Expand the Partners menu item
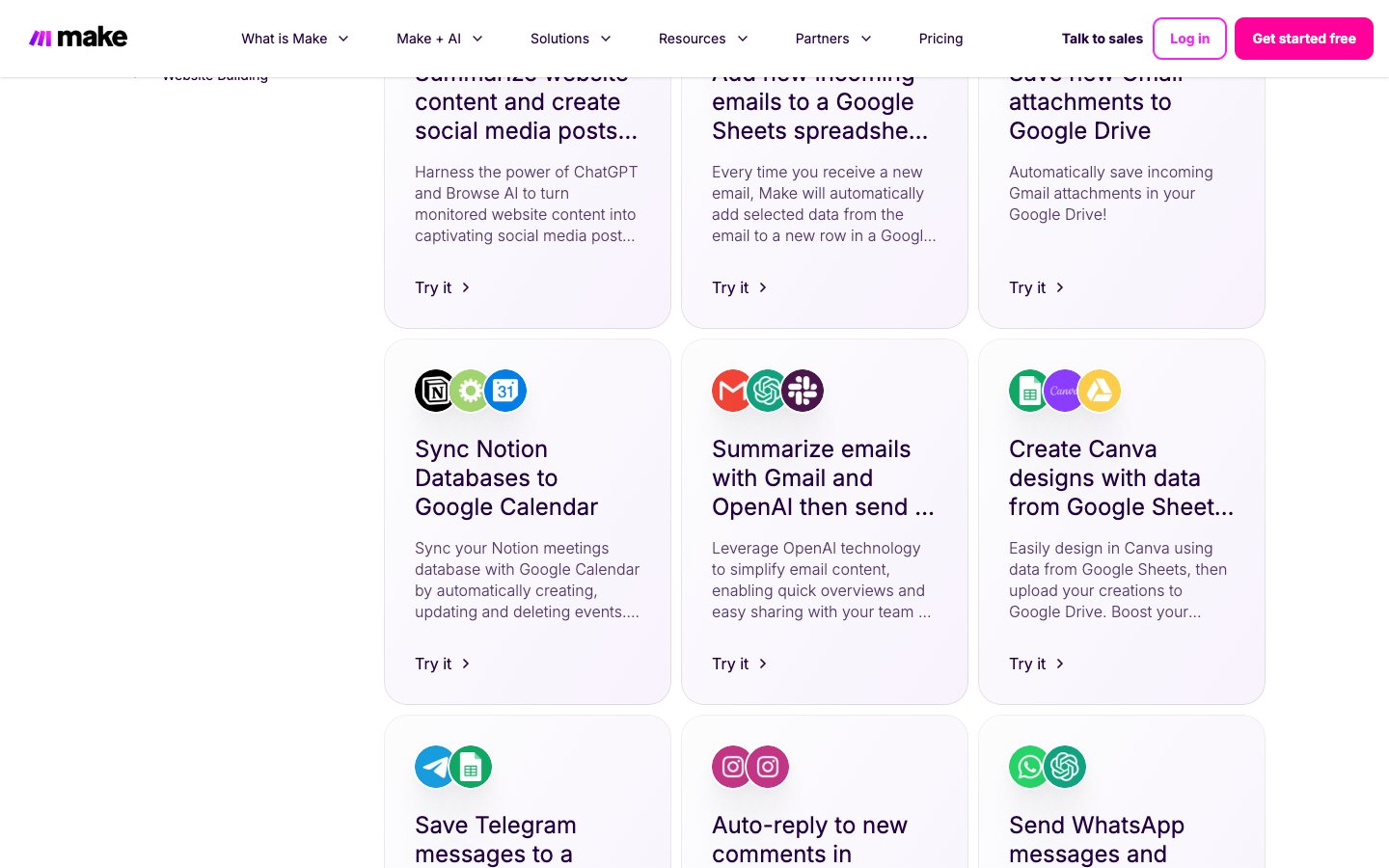 tap(832, 39)
